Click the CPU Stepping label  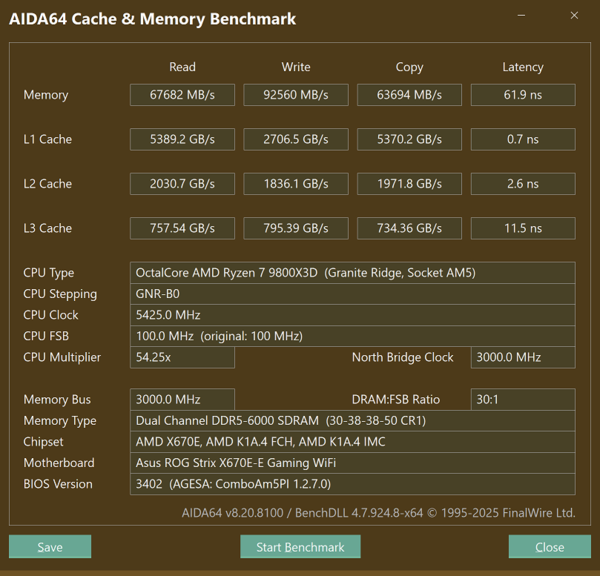(x=60, y=294)
